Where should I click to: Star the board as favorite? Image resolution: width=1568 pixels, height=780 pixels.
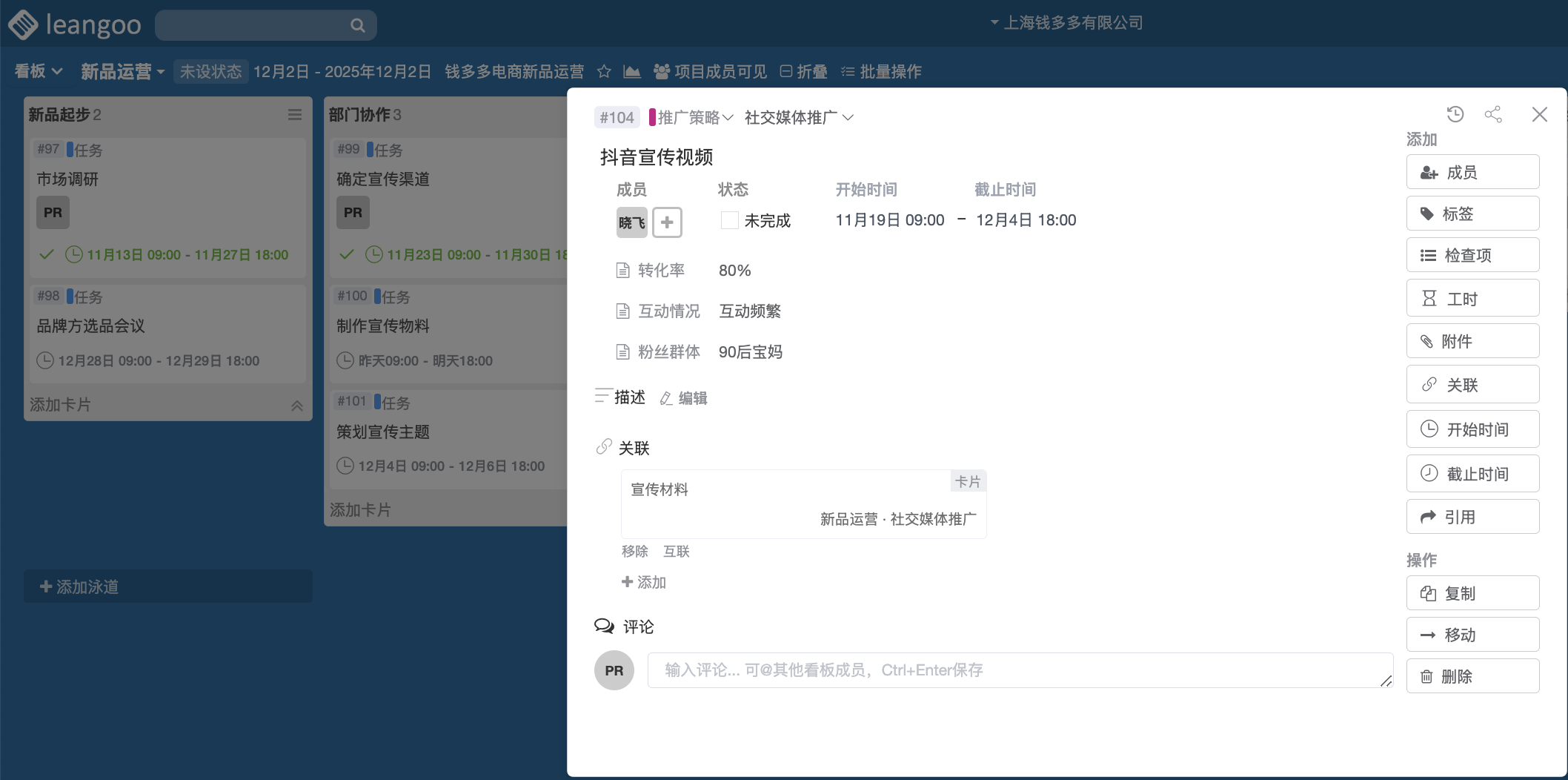(604, 72)
